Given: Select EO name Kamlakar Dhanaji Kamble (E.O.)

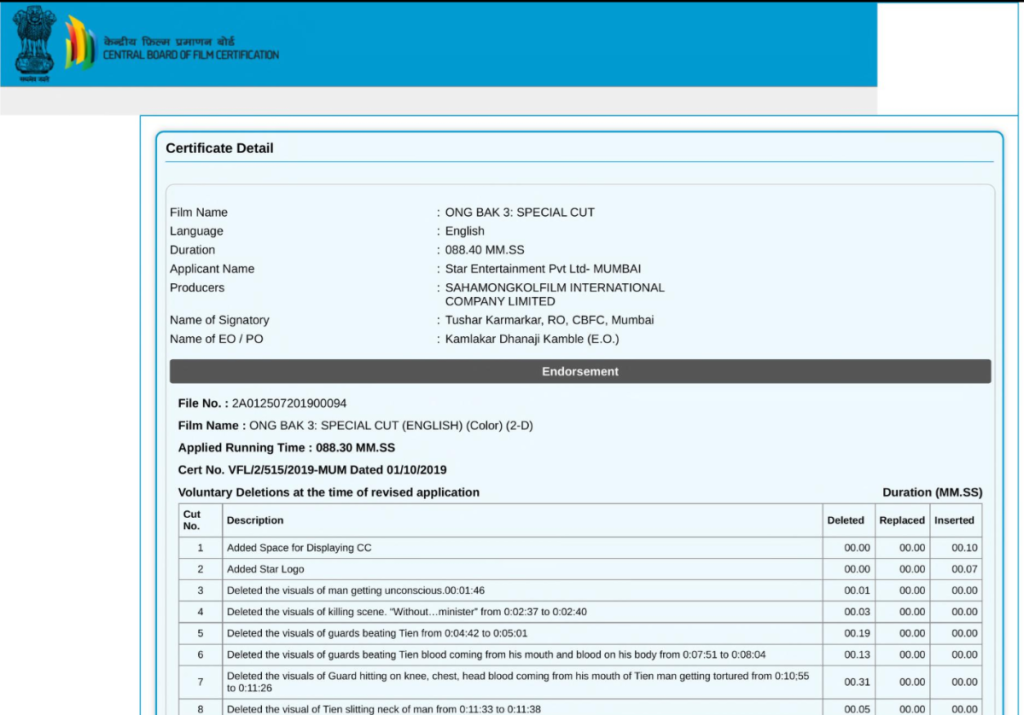Looking at the screenshot, I should (x=532, y=339).
